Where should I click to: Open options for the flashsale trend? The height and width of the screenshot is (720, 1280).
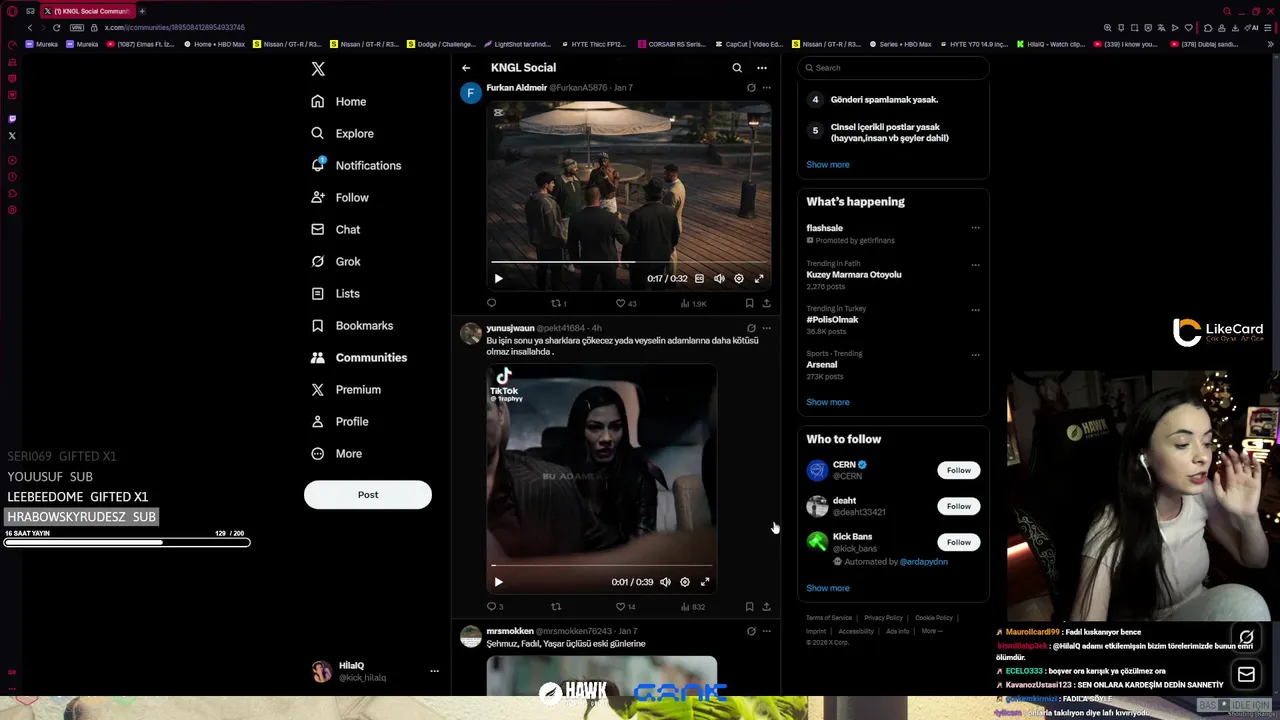point(975,228)
